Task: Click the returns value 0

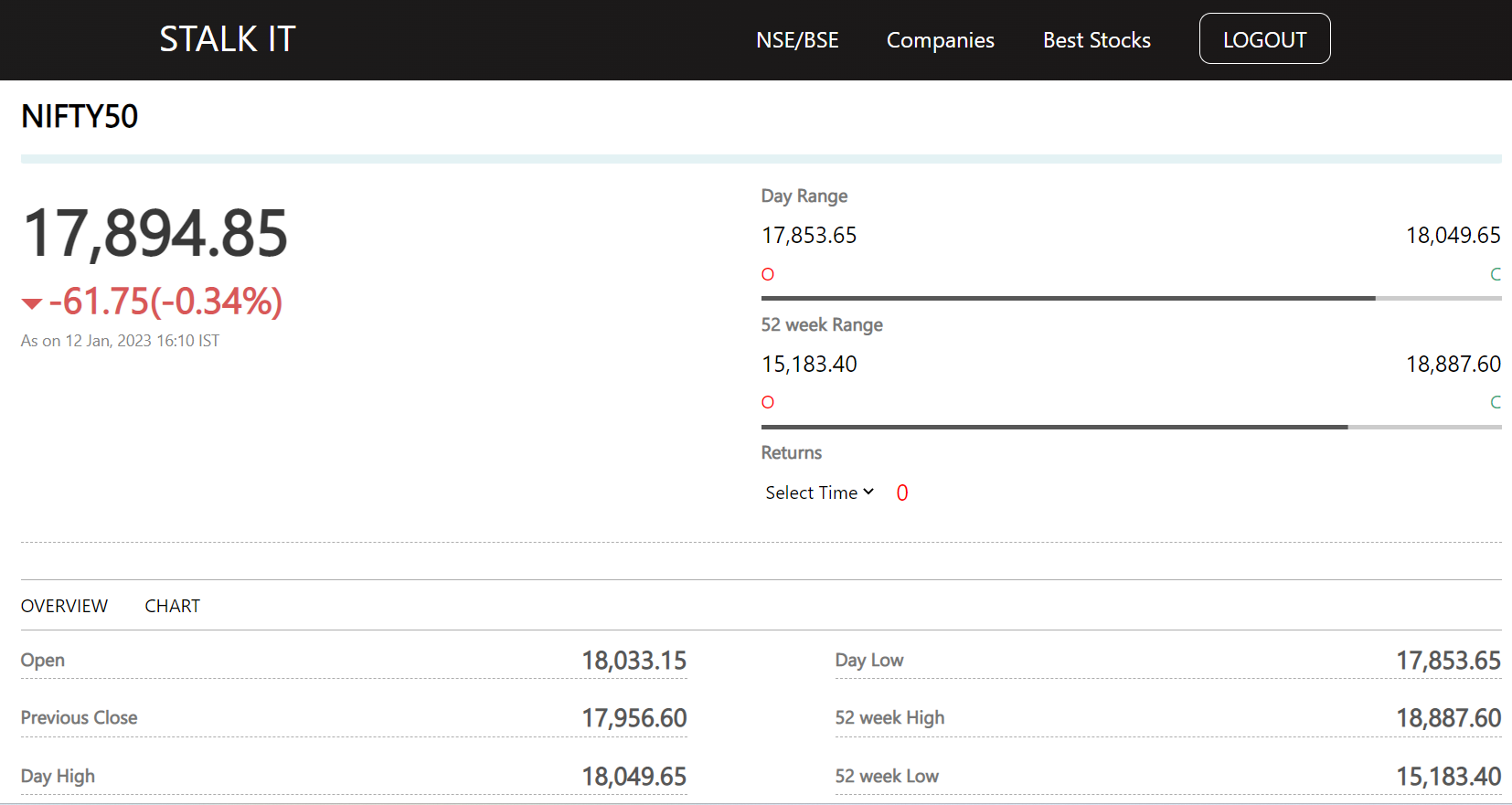Action: tap(902, 493)
